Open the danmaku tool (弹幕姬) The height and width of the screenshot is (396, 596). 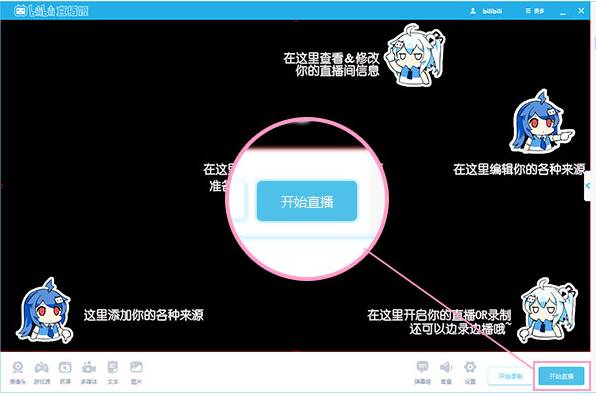422,373
